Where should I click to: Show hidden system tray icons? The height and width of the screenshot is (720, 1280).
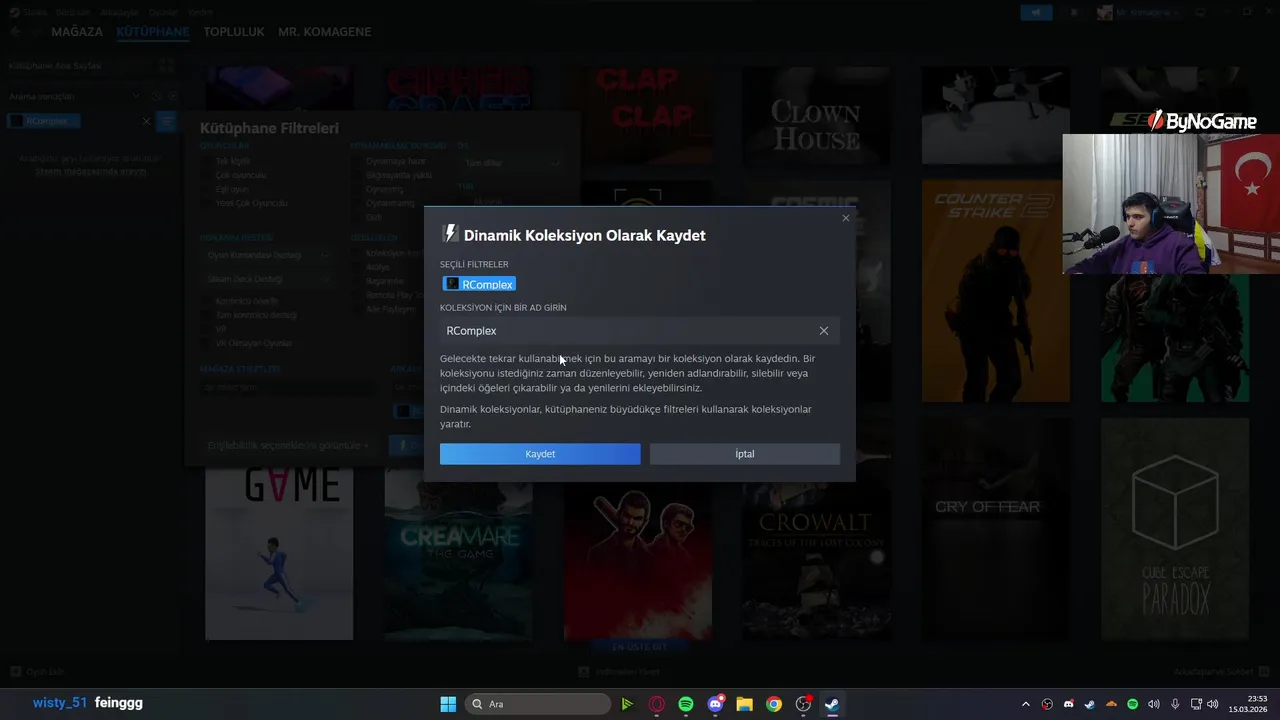click(x=1025, y=704)
